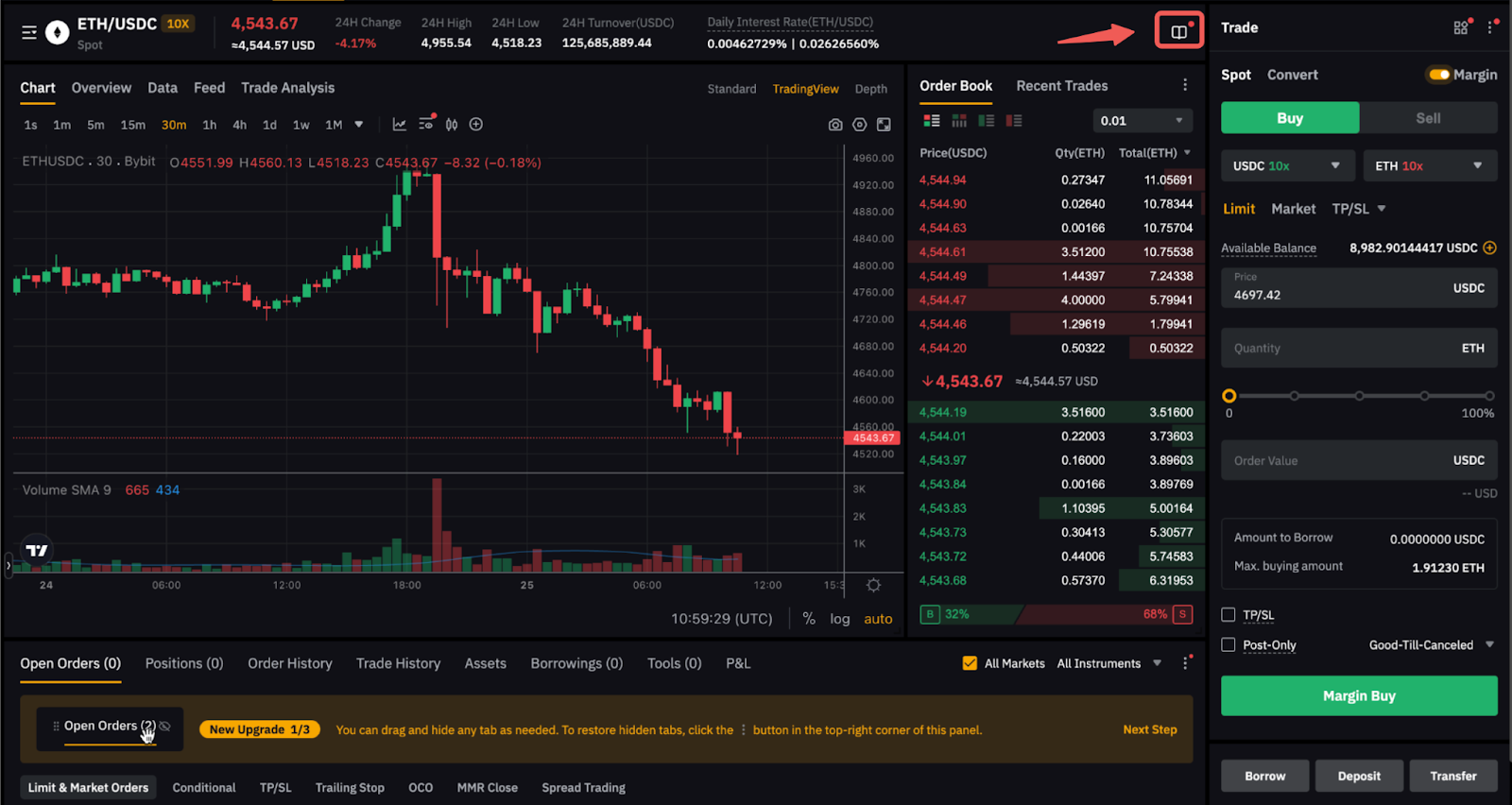Click the Next Step link
This screenshot has width=1512, height=805.
point(1149,729)
